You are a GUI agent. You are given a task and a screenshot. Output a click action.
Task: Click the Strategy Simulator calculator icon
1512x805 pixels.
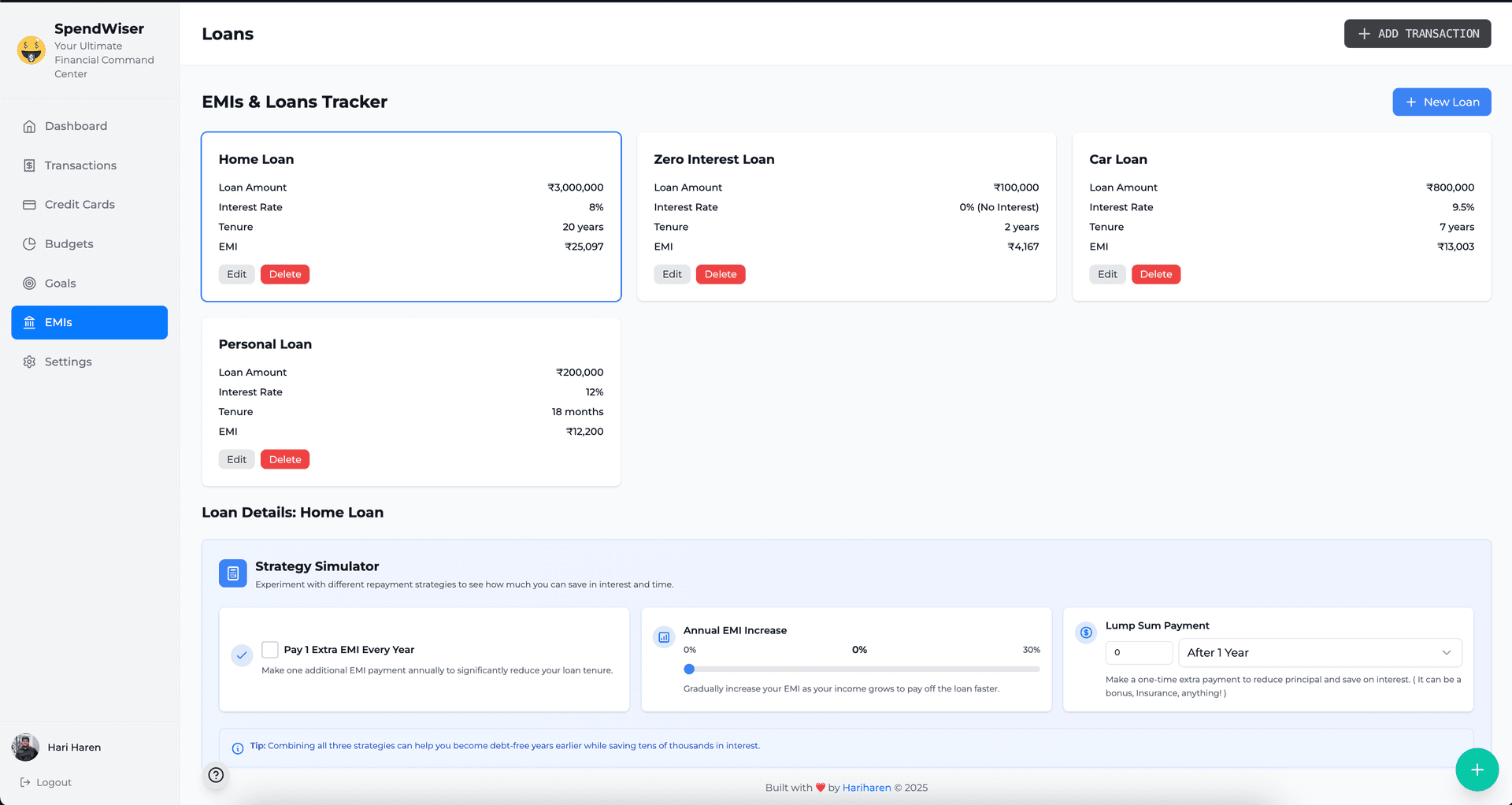coord(233,574)
